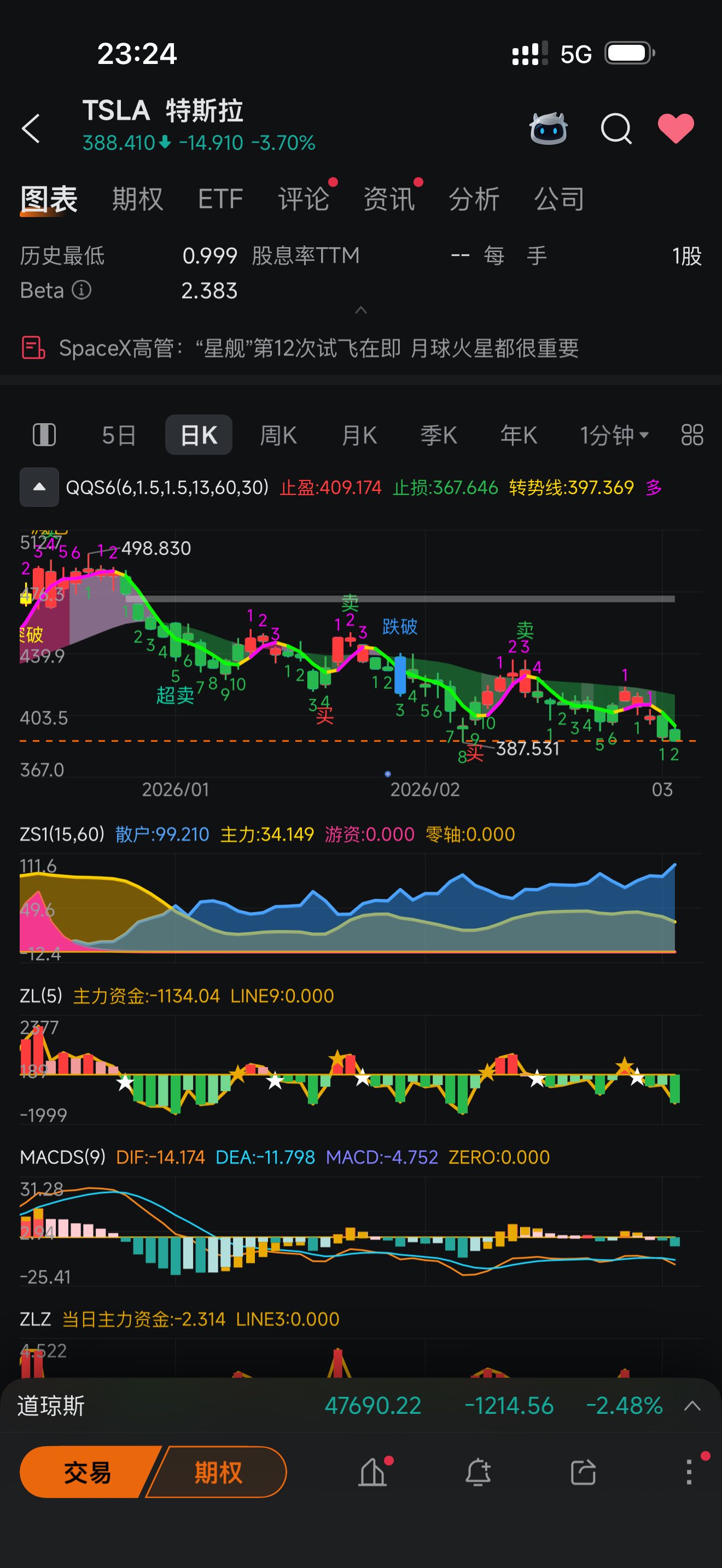
Task: Toggle the red heart favorite icon
Action: pyautogui.click(x=676, y=128)
